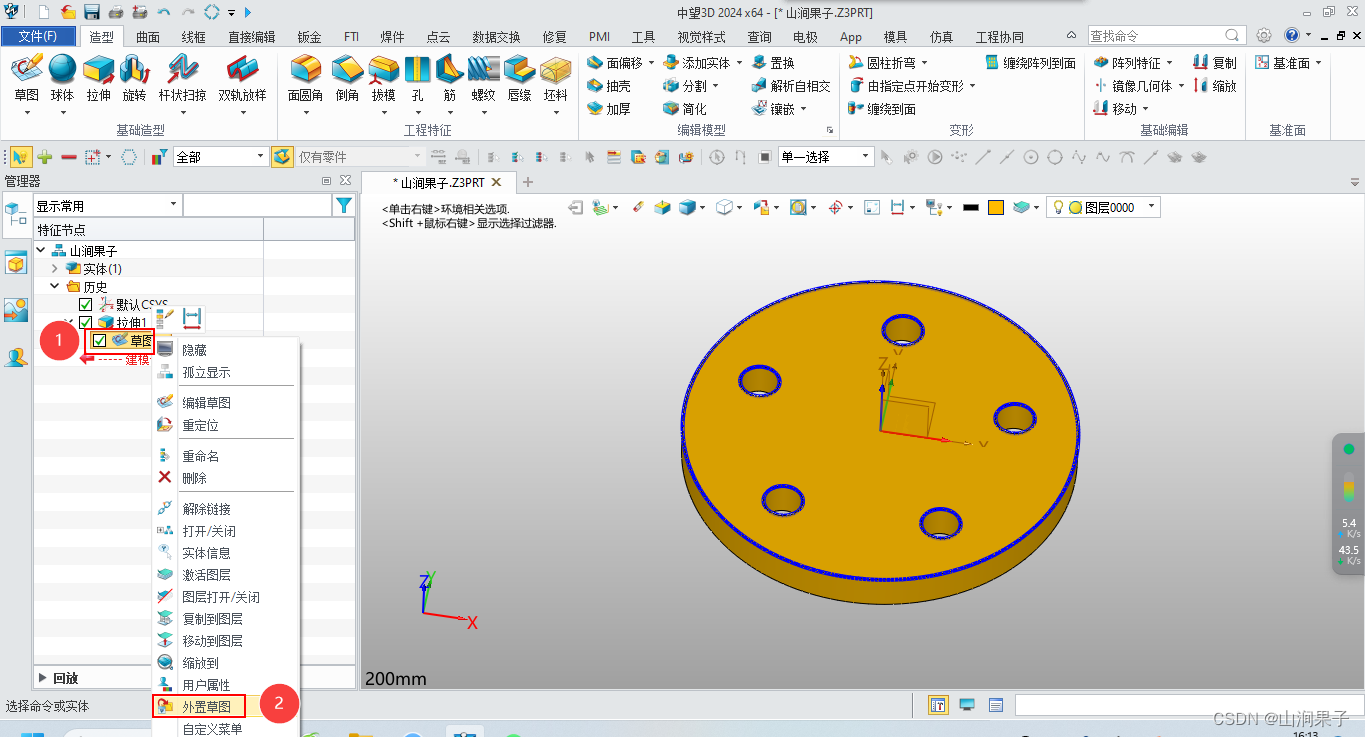The image size is (1365, 737).
Task: Select the 双轨放样 loft tool
Action: pos(242,78)
